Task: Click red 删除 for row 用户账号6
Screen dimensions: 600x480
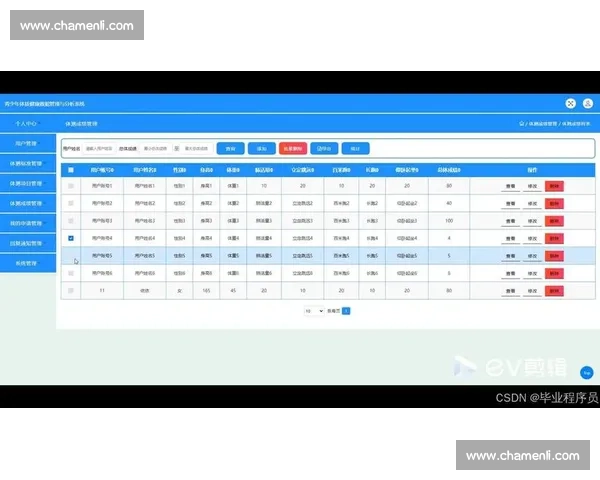Action: click(554, 274)
